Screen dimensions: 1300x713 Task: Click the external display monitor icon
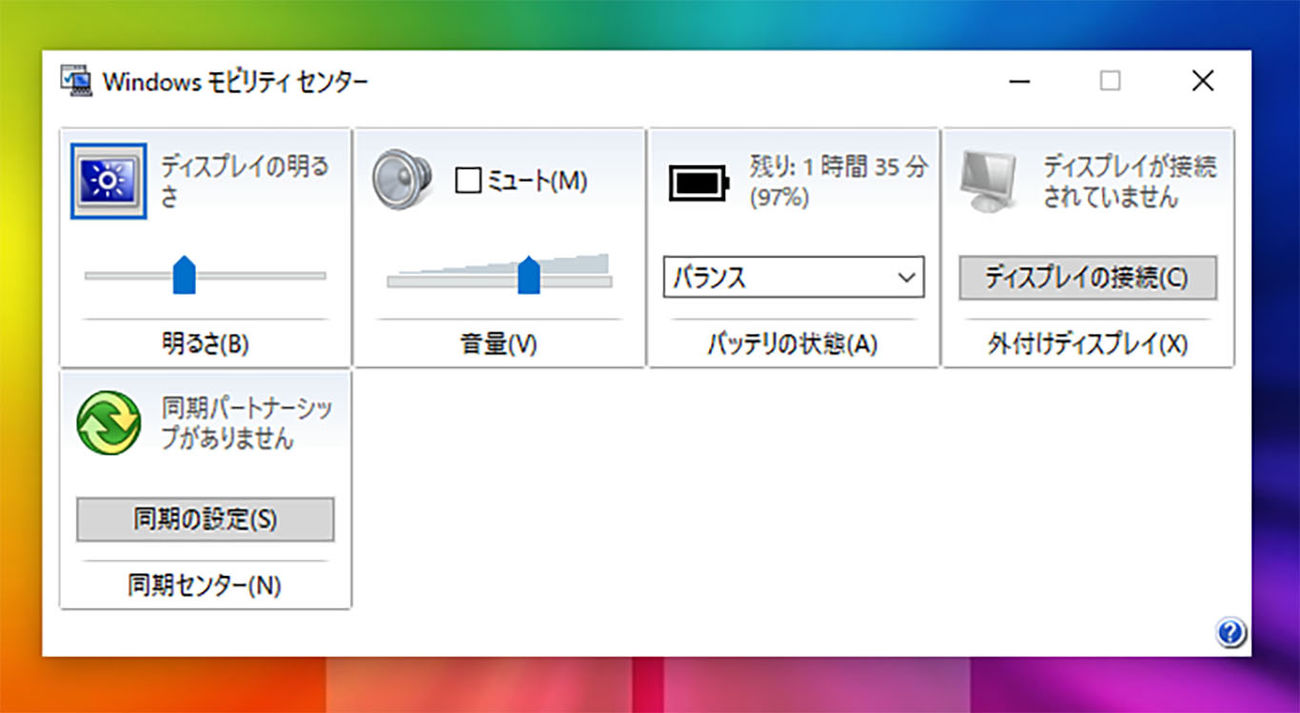(990, 183)
